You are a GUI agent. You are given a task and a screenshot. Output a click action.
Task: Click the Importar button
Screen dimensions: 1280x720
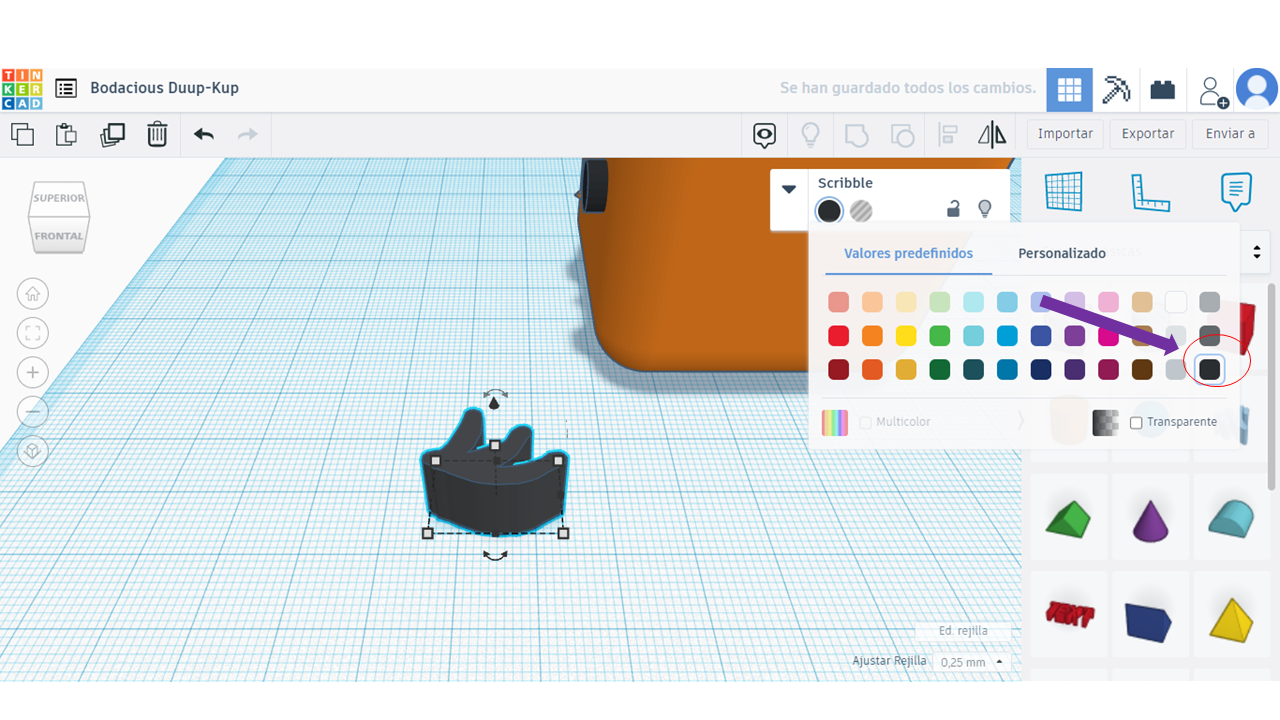click(1065, 134)
